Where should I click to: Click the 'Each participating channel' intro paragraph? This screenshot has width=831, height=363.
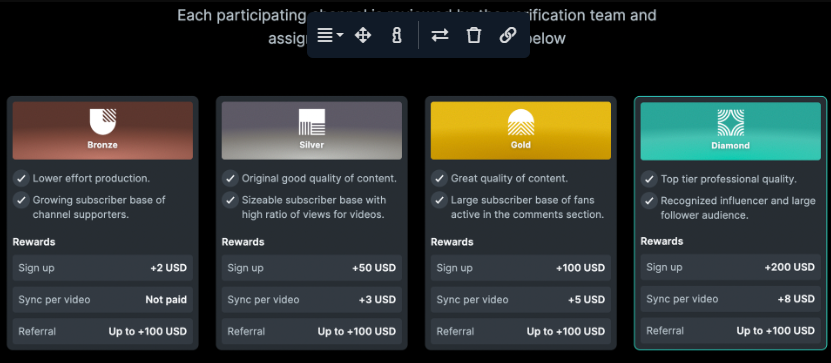[417, 26]
